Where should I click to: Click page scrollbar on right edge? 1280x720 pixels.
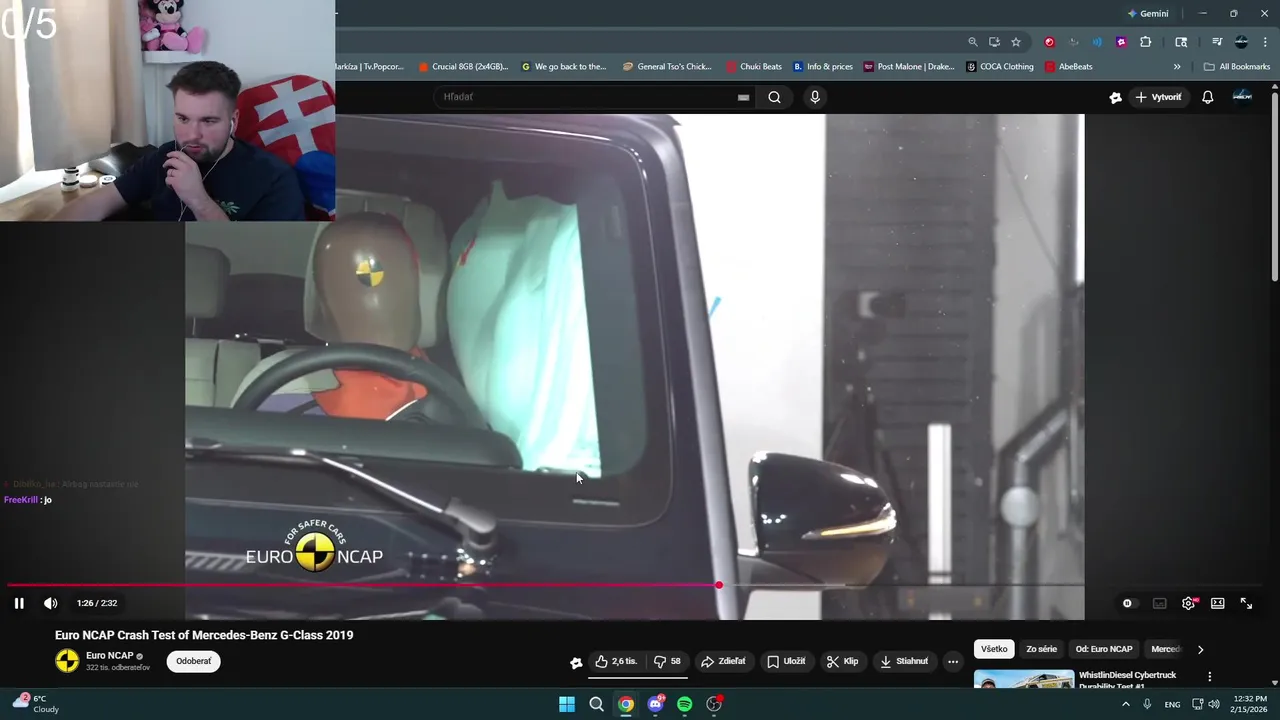point(1274,185)
